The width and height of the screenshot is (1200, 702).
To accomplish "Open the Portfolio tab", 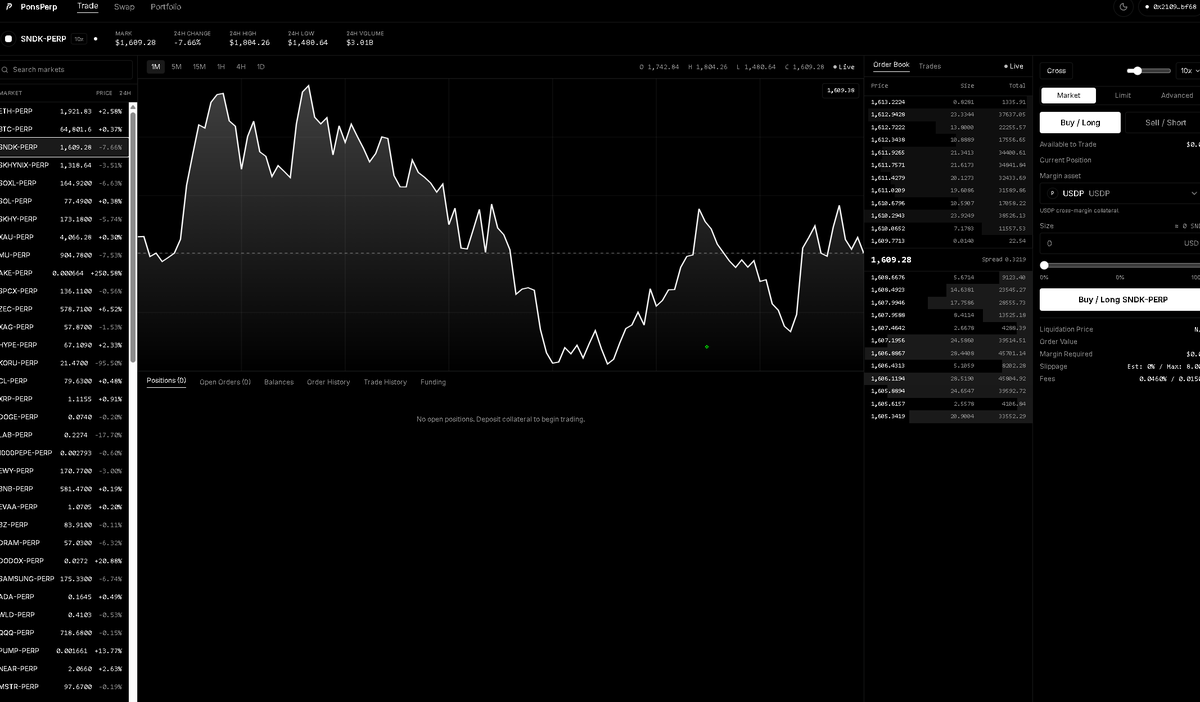I will [166, 7].
